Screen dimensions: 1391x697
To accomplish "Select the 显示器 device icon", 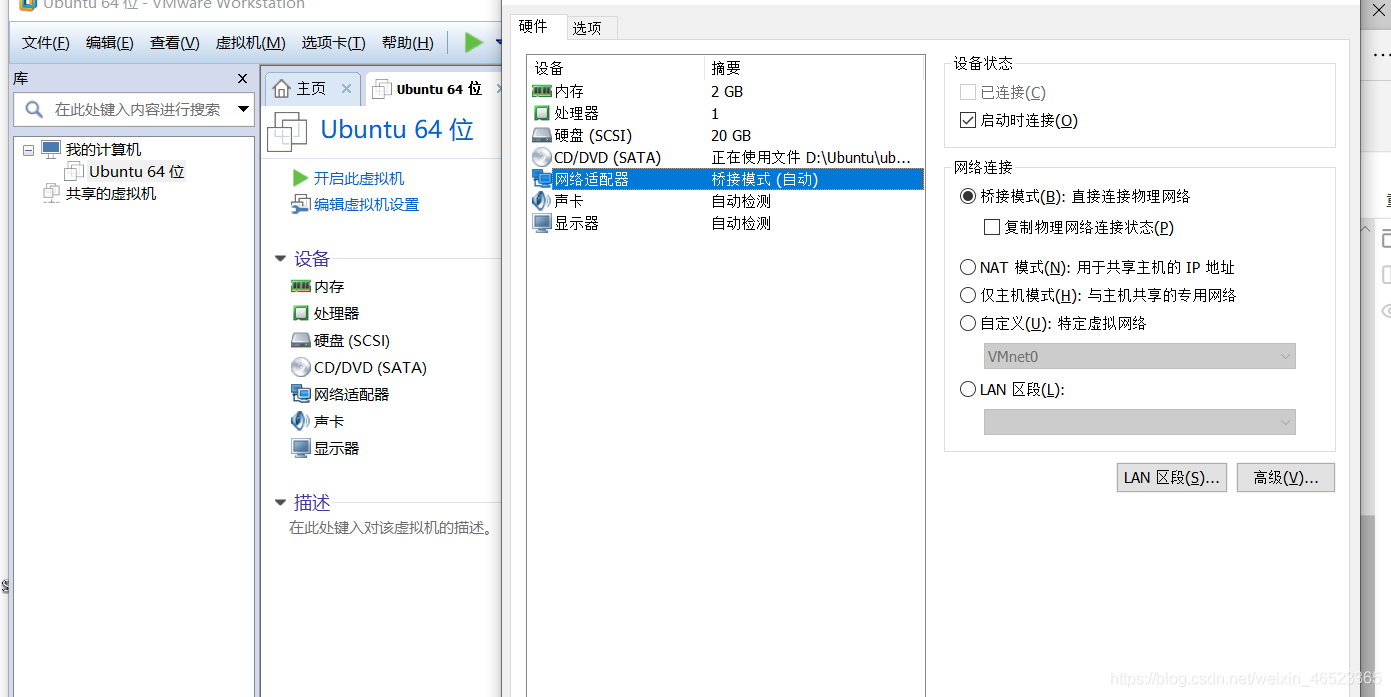I will (300, 448).
